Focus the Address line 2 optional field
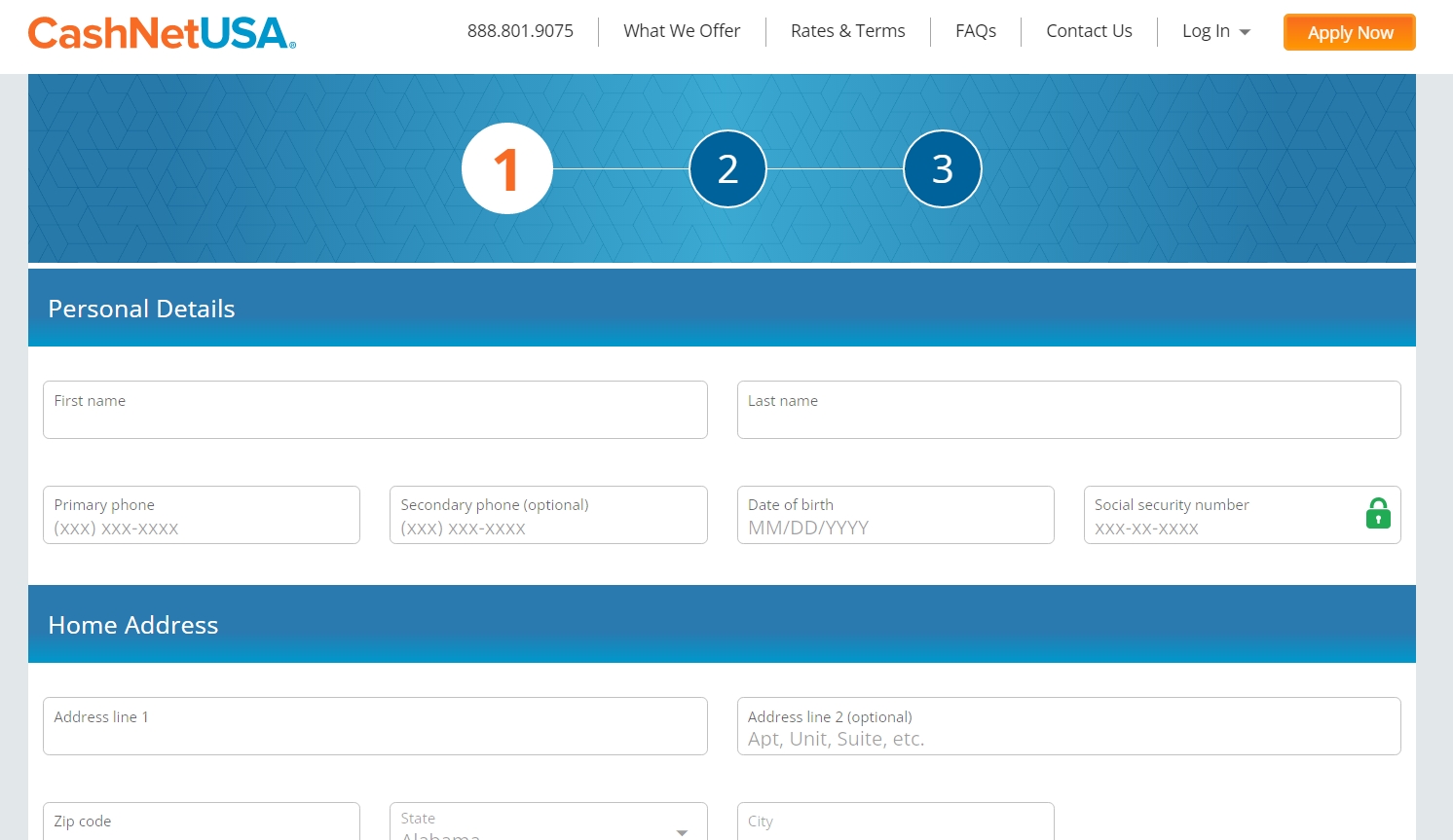The width and height of the screenshot is (1453, 840). click(1068, 726)
